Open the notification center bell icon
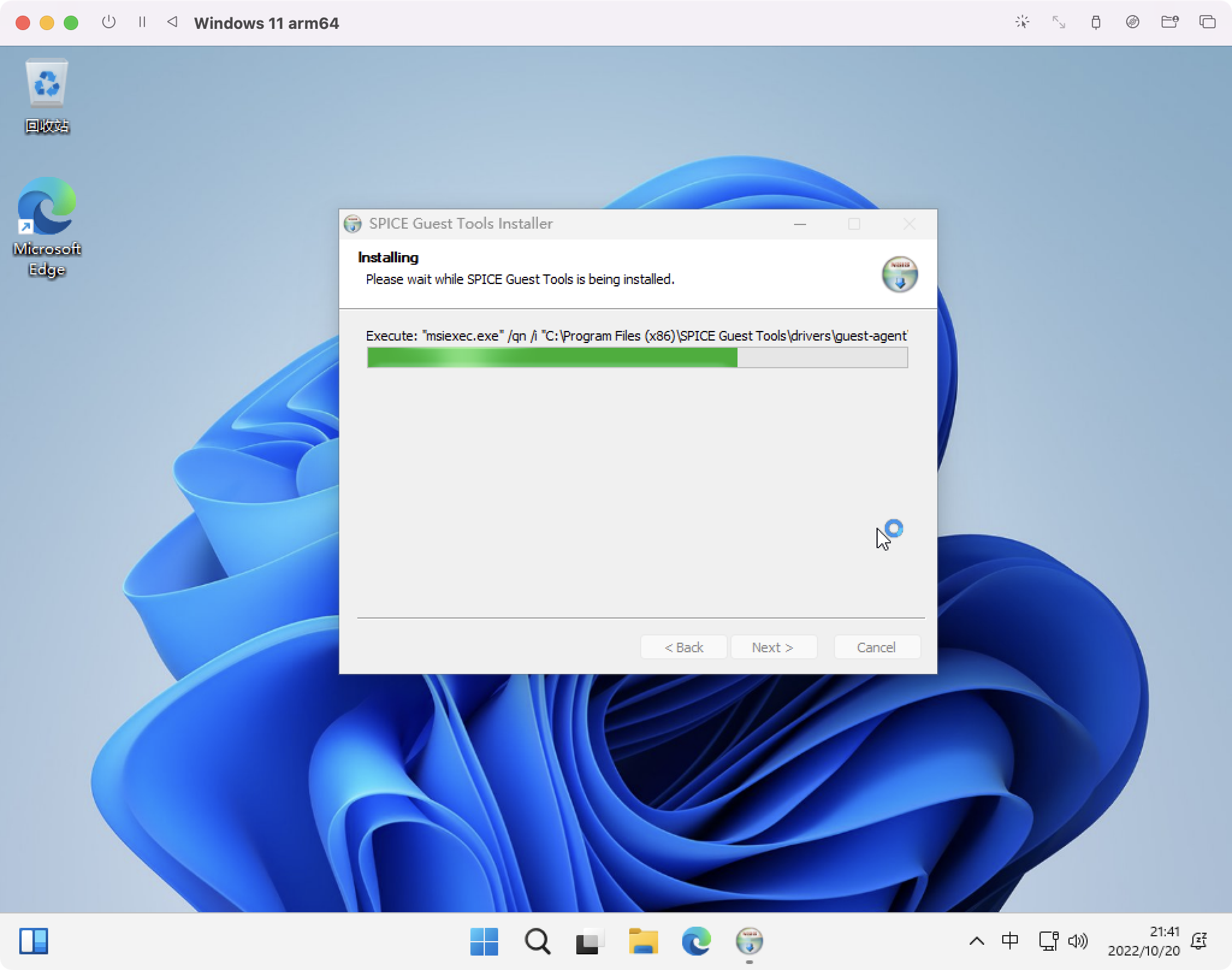The image size is (1232, 970). (x=1199, y=941)
